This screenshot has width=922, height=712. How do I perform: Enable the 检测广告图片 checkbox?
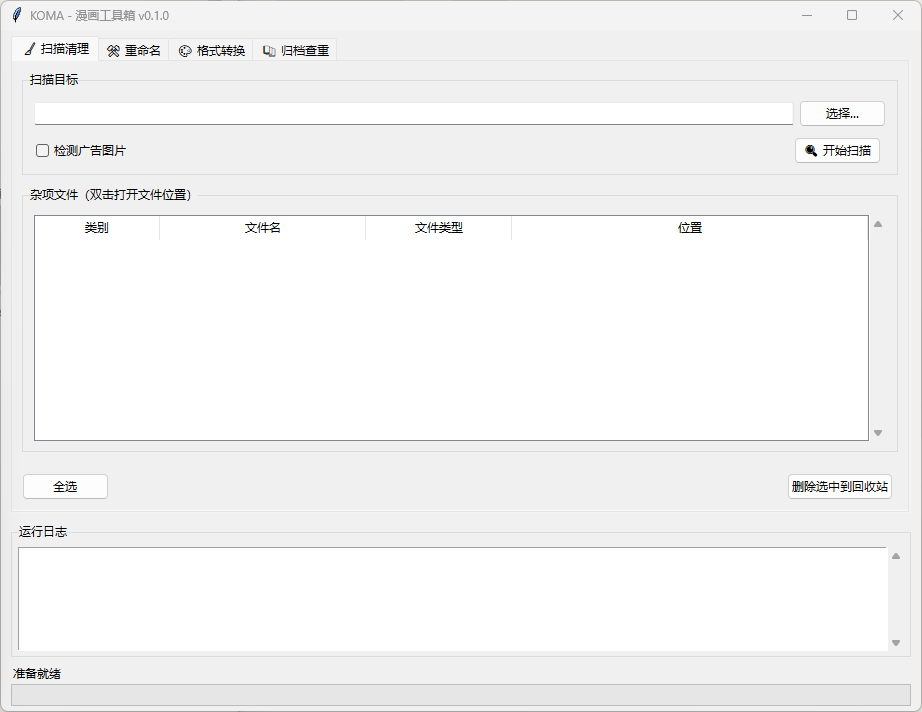(x=43, y=151)
